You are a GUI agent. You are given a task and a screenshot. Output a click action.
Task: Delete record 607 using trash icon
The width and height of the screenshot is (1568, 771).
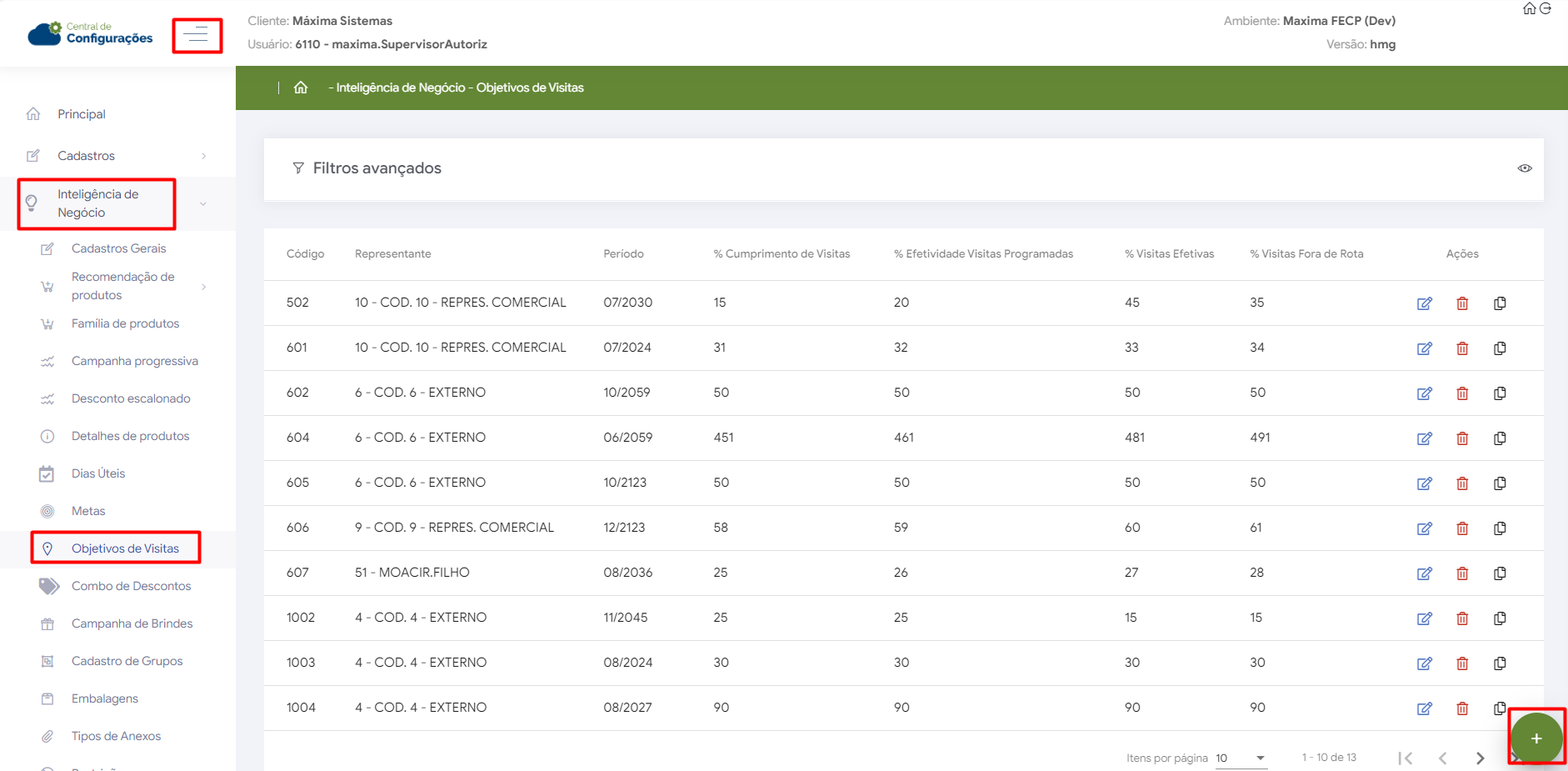pos(1461,573)
